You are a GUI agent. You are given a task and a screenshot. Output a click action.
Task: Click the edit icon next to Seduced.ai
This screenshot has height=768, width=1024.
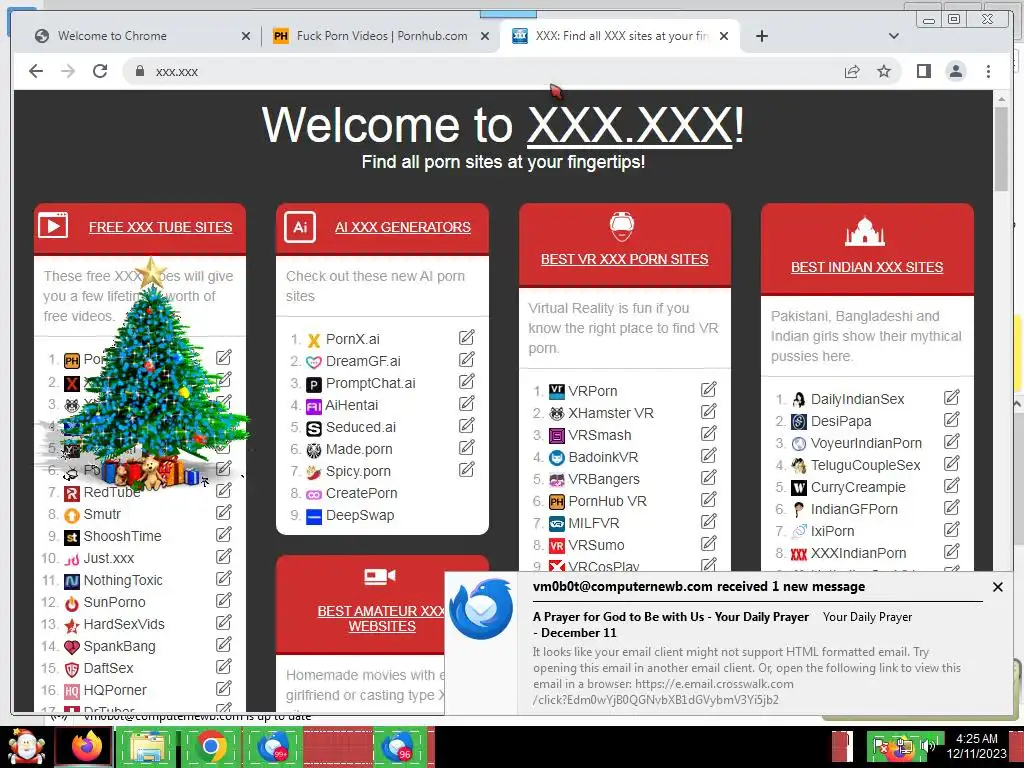pyautogui.click(x=466, y=426)
